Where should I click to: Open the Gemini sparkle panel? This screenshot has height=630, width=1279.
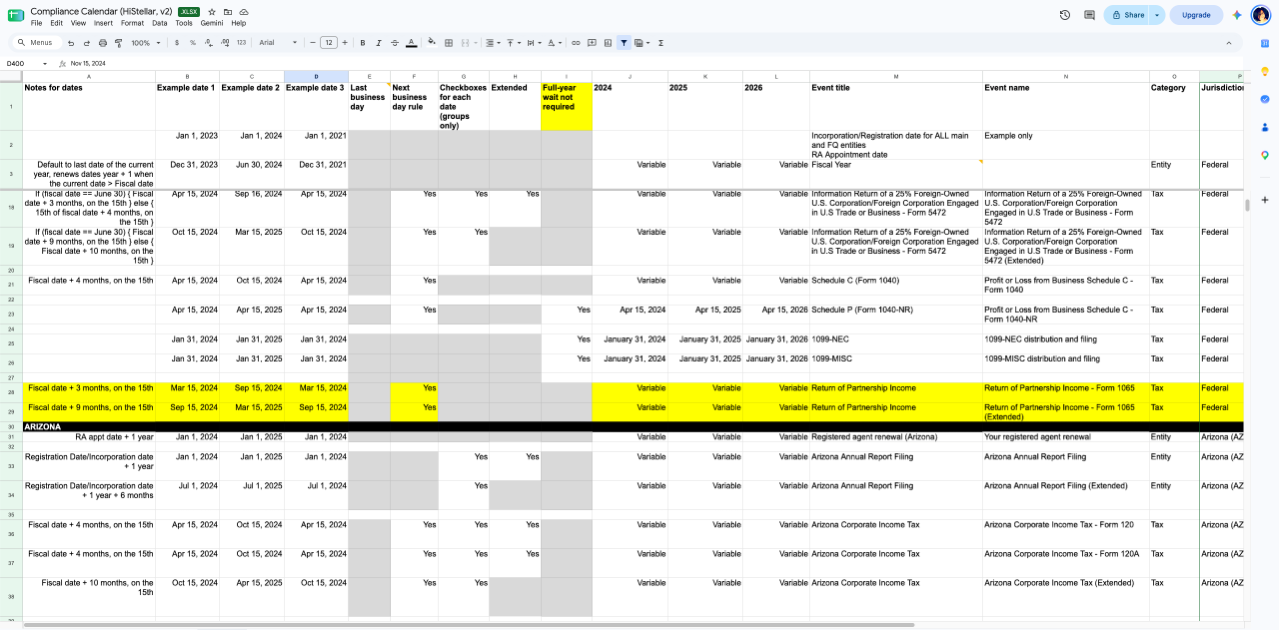click(1237, 15)
